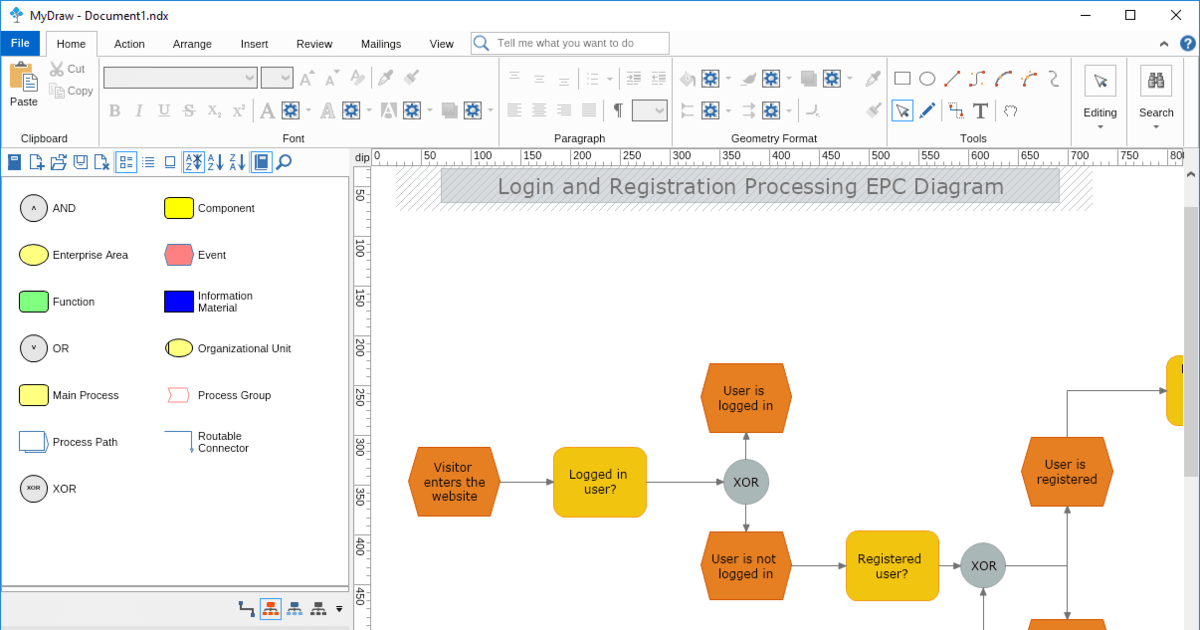
Task: Open the File menu
Action: [20, 44]
